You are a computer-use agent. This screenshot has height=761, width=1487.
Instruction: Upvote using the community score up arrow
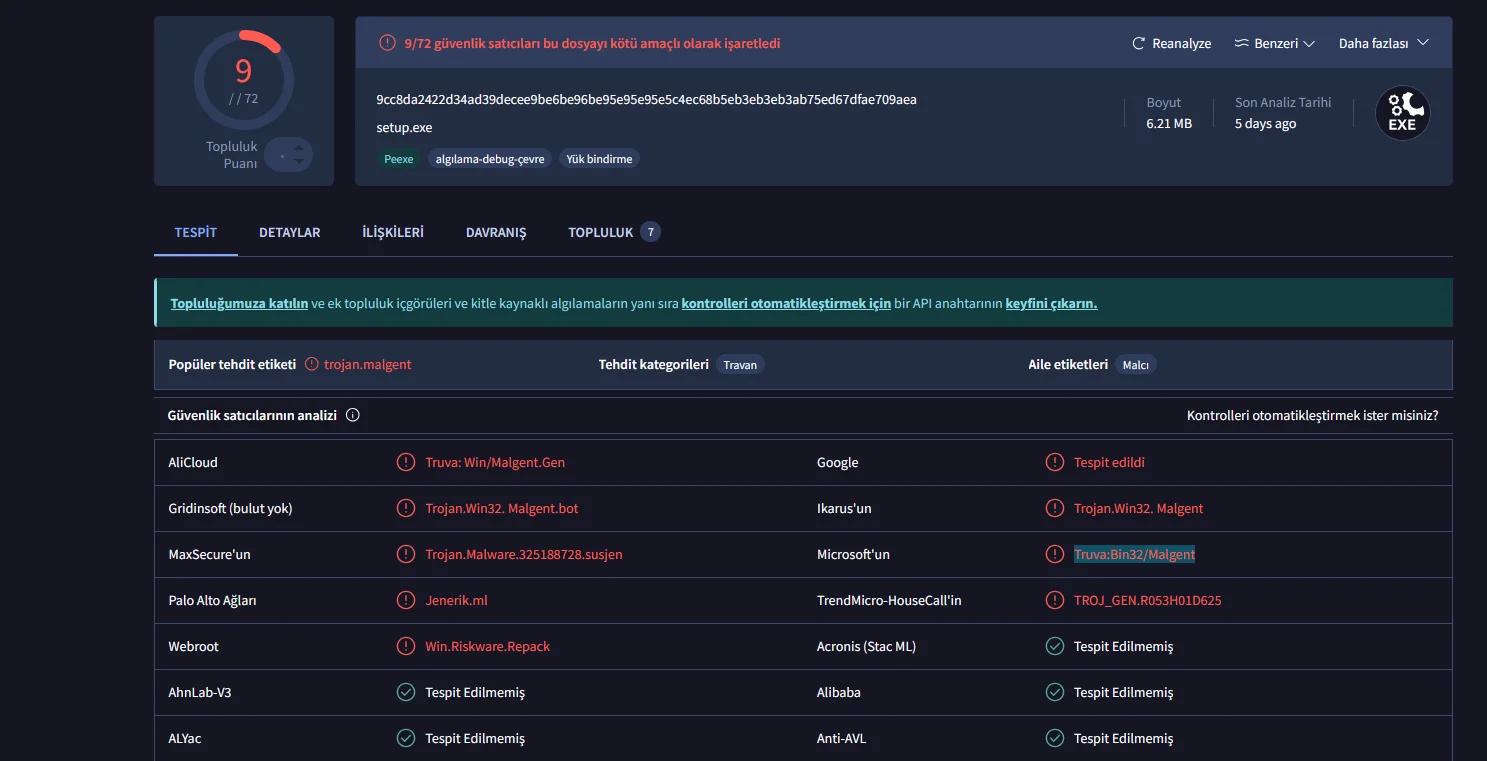tap(298, 148)
